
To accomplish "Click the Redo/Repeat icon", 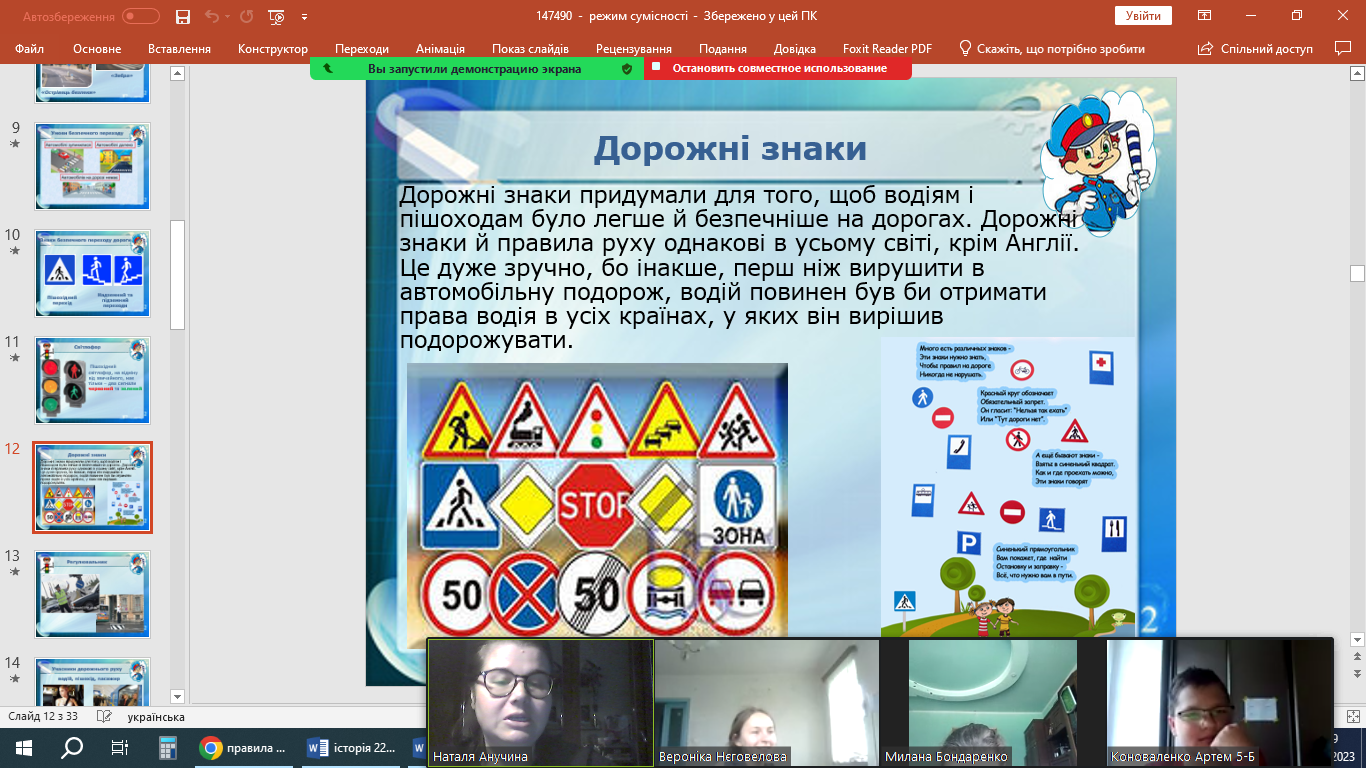I will point(246,16).
